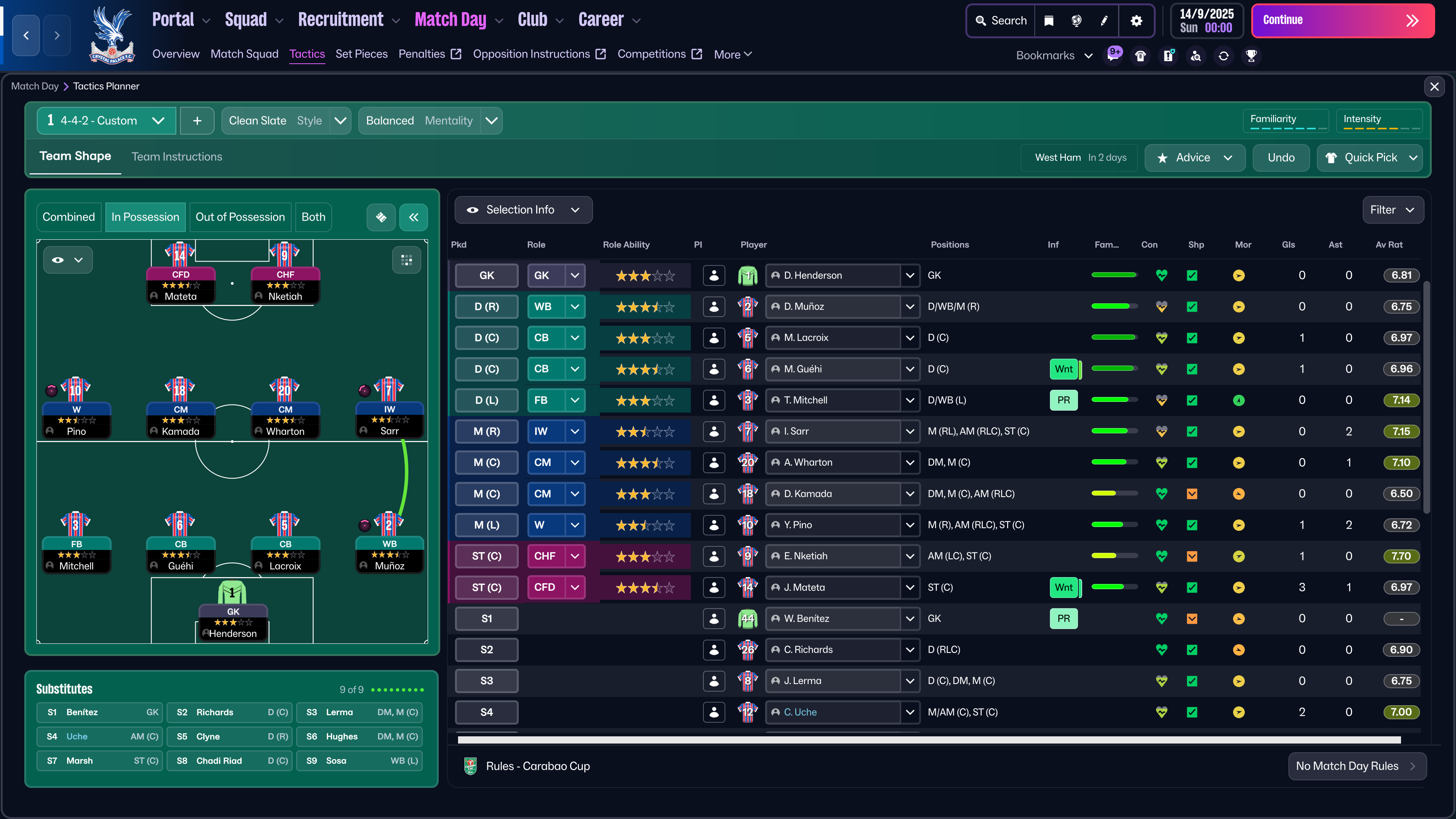
Task: Open the globe world icon
Action: pyautogui.click(x=1076, y=21)
